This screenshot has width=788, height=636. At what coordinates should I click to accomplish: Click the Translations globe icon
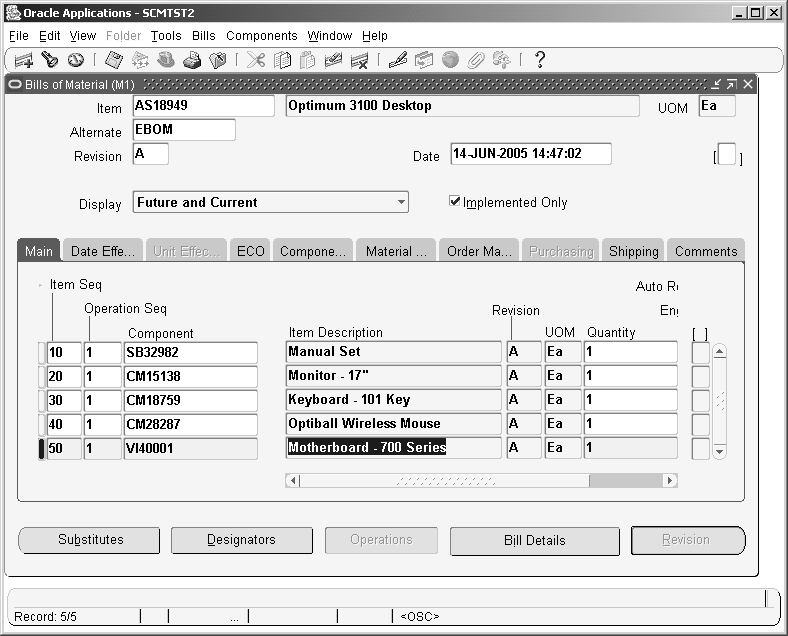coord(450,60)
